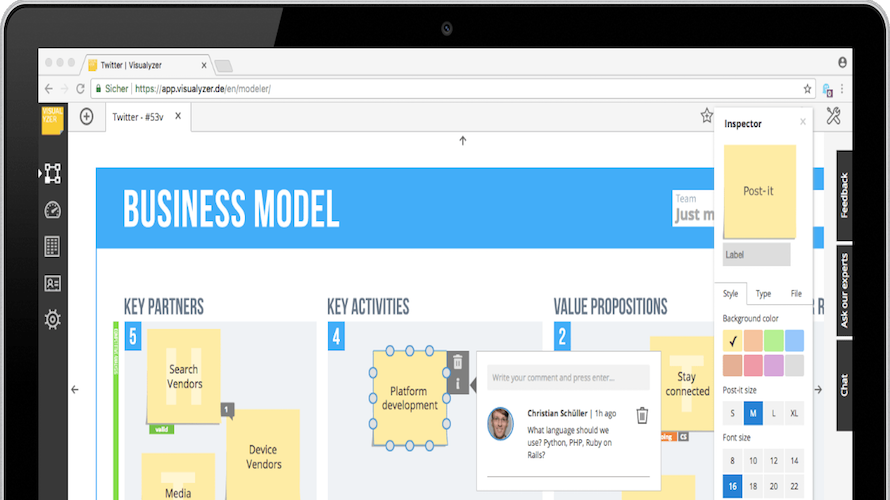This screenshot has width=890, height=500.
Task: Select green background color swatch
Action: coord(774,341)
